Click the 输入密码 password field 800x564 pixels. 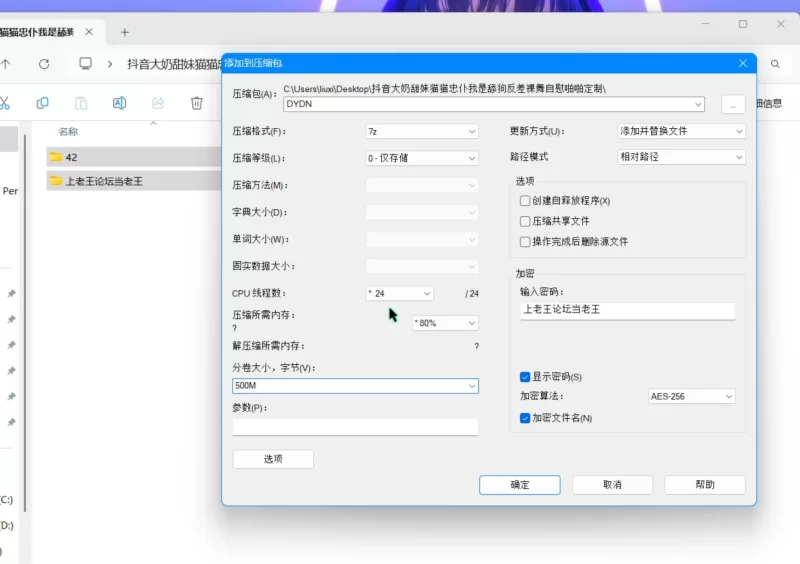tap(628, 310)
